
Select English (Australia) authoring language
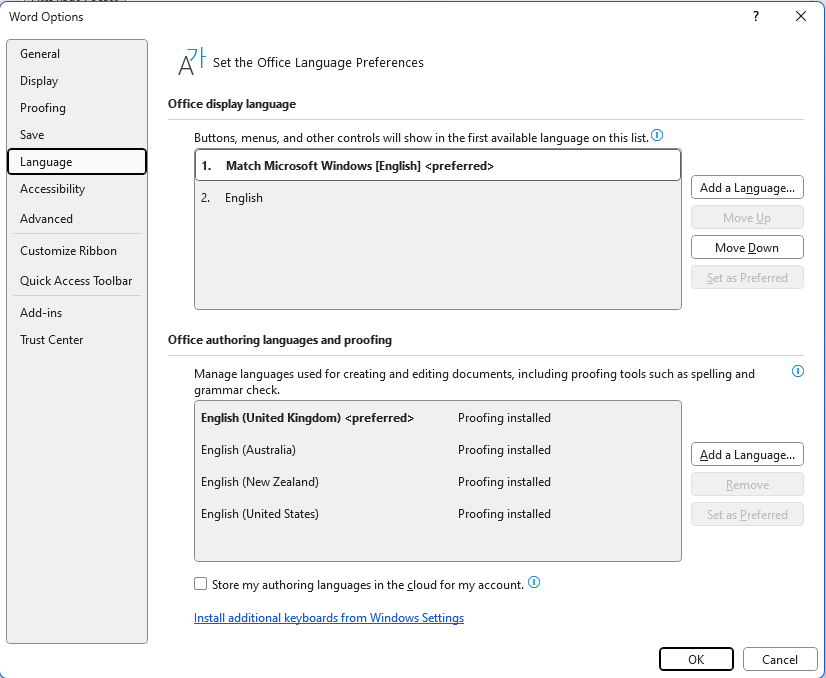[438, 450]
